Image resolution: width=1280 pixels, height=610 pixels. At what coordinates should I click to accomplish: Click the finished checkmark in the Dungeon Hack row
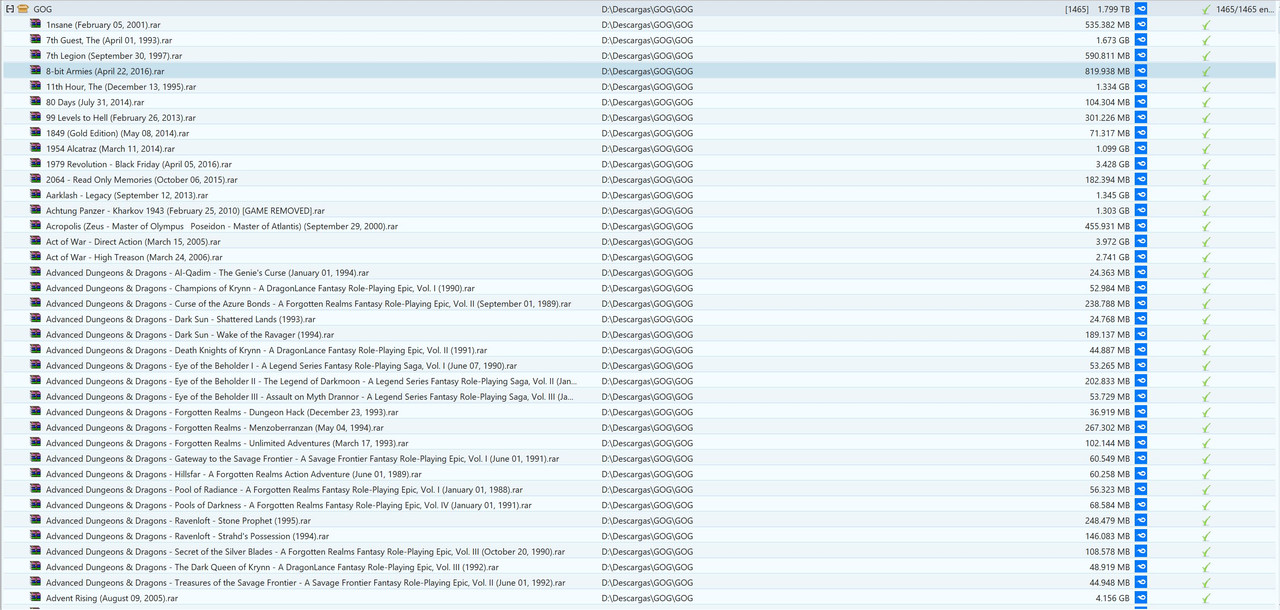point(1206,412)
